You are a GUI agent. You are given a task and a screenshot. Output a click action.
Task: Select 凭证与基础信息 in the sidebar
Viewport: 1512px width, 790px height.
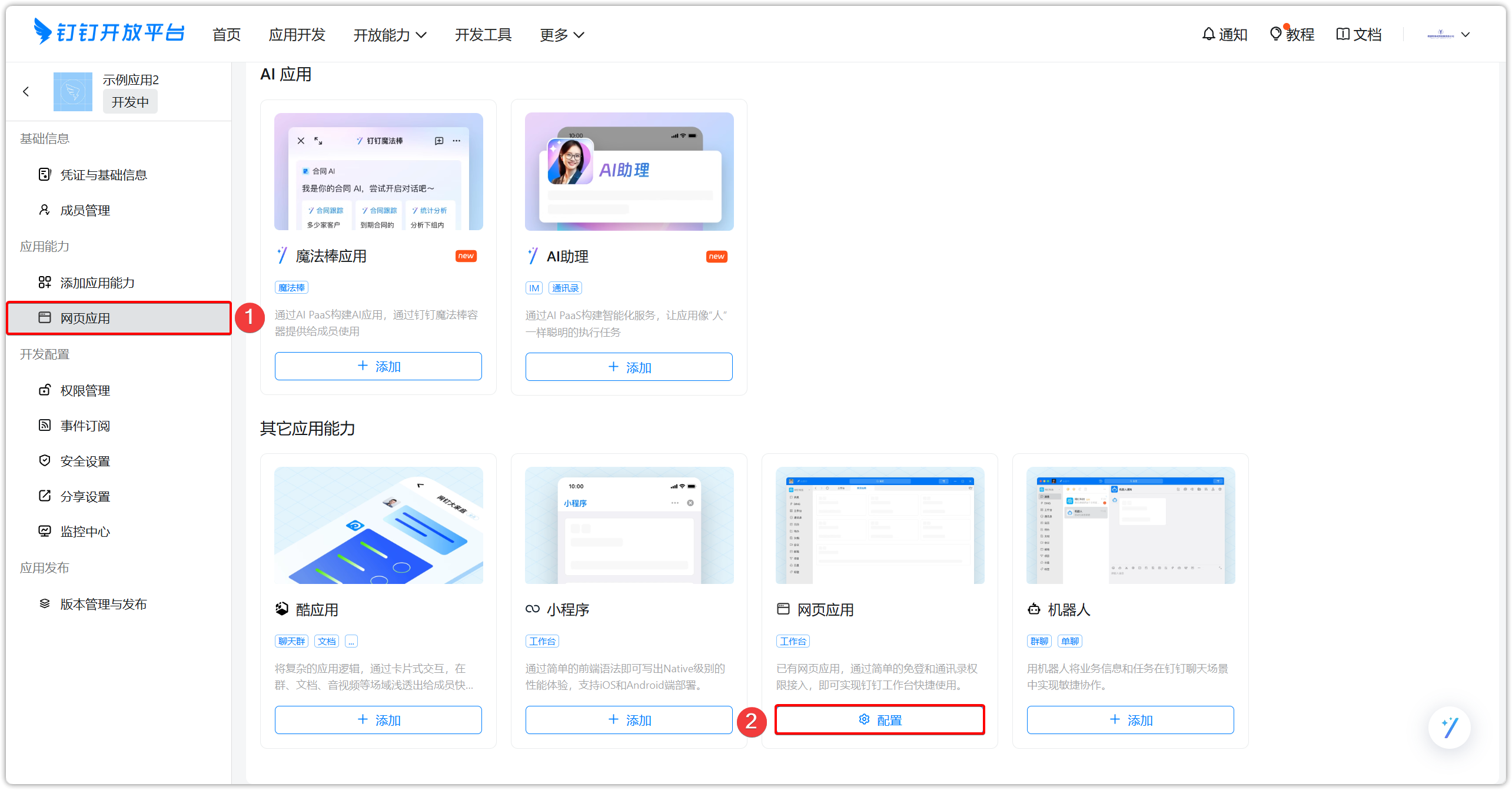(x=119, y=175)
